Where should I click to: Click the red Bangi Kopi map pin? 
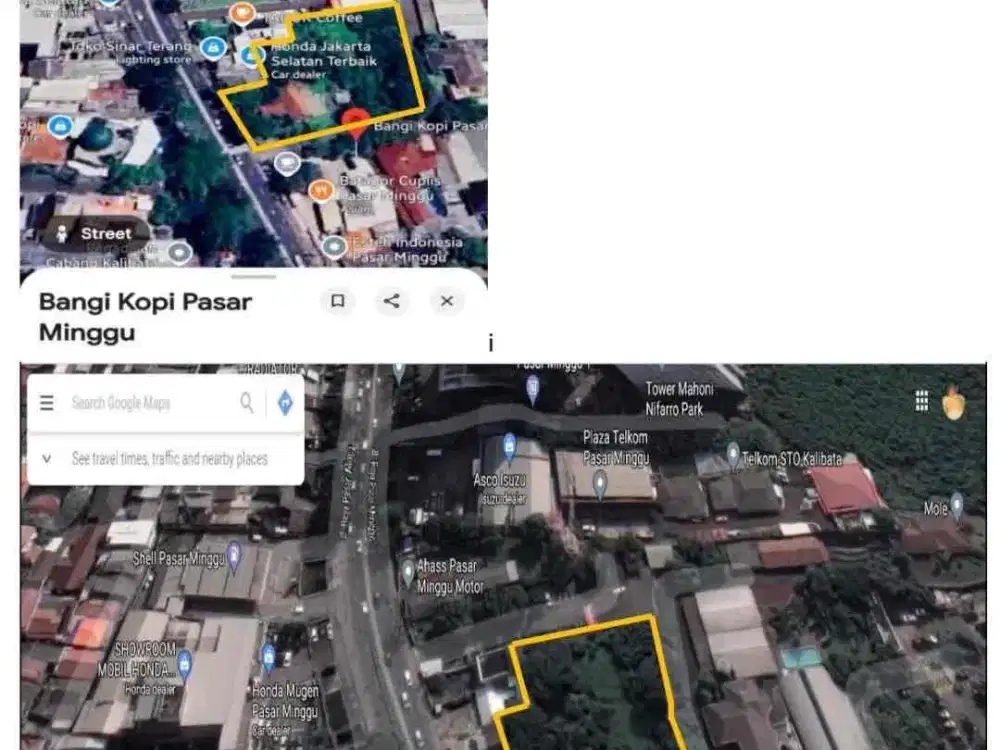tap(356, 124)
